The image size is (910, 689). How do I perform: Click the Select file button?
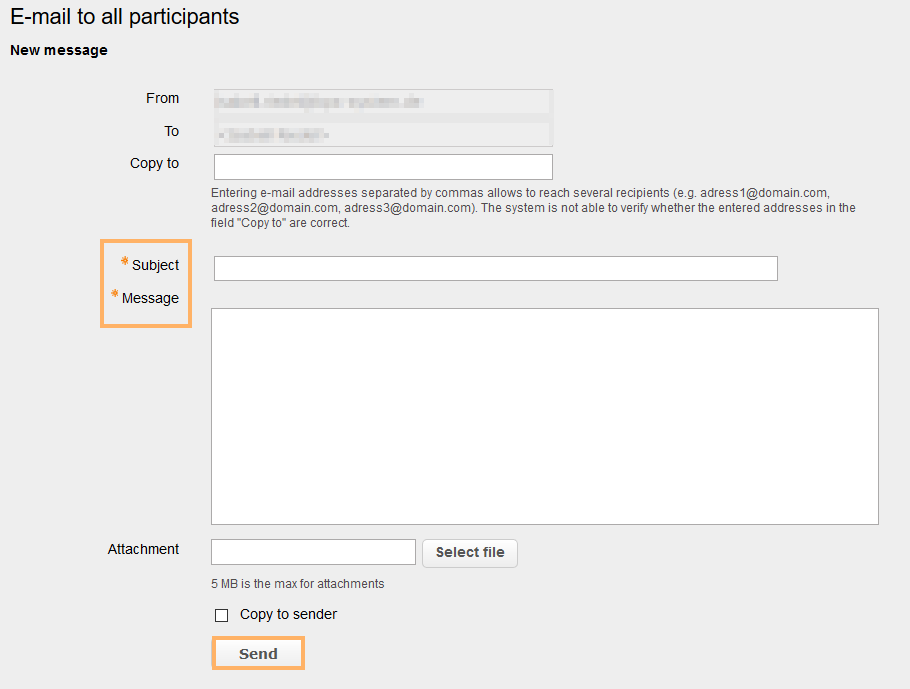coord(469,552)
